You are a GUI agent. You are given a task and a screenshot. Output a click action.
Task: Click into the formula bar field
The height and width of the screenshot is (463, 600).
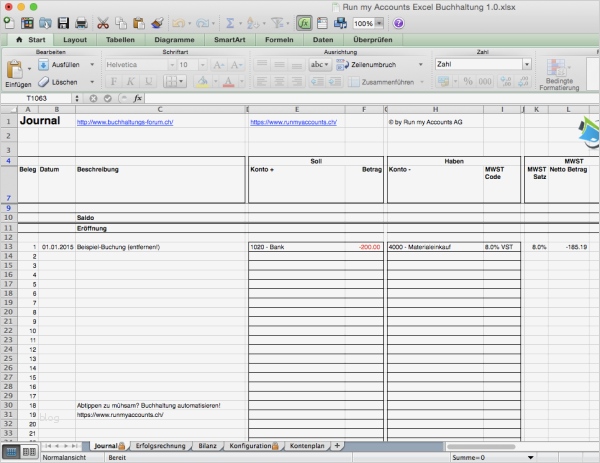371,98
